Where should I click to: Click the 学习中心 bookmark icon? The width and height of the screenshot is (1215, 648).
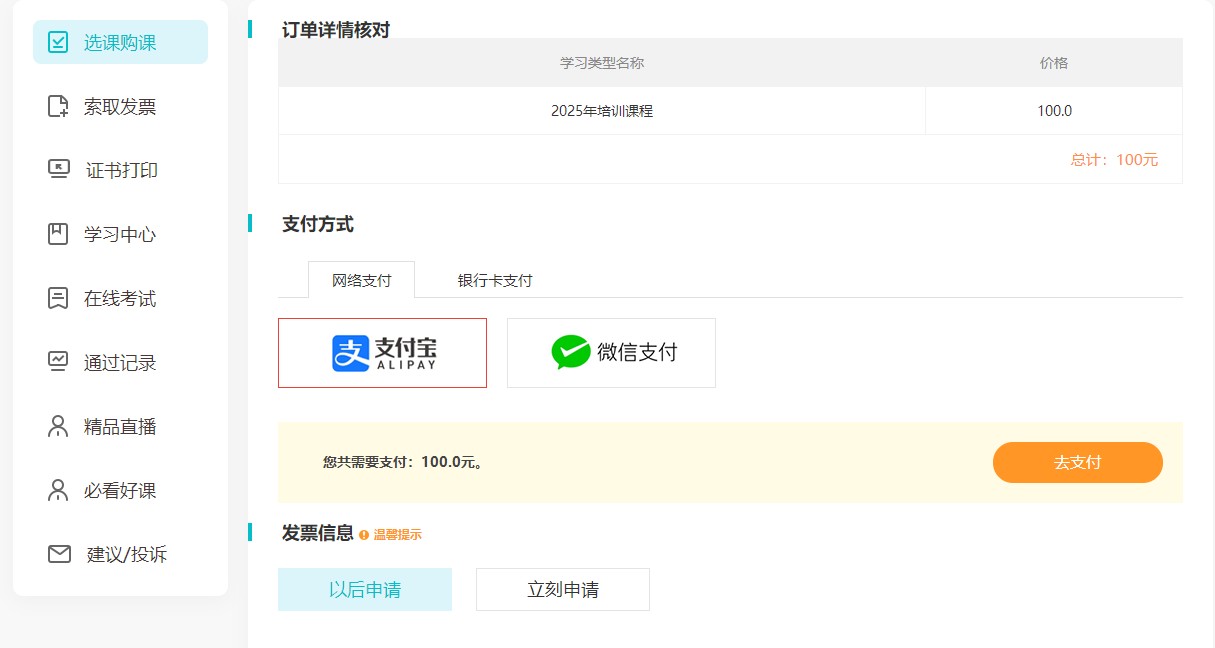point(59,234)
